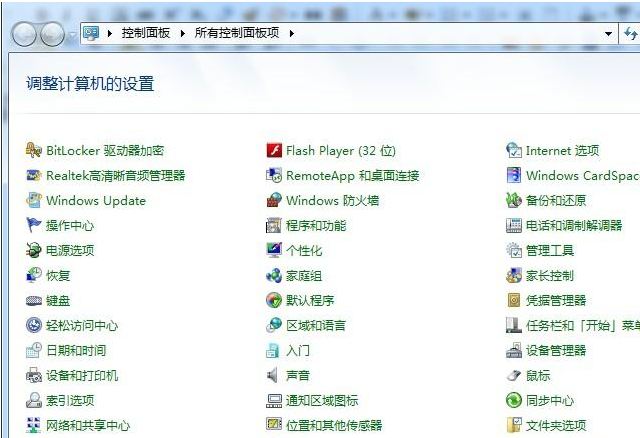Click the 声音 speaker icon
640x438 pixels.
273,375
